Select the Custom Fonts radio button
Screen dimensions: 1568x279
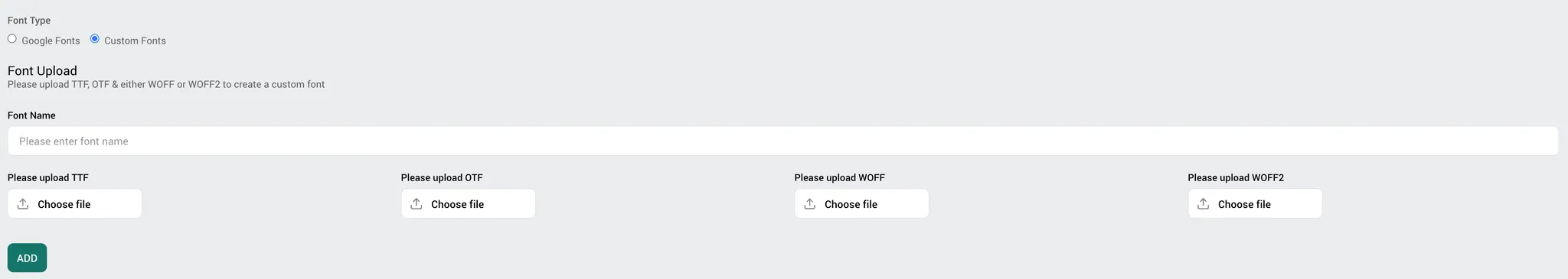click(95, 39)
